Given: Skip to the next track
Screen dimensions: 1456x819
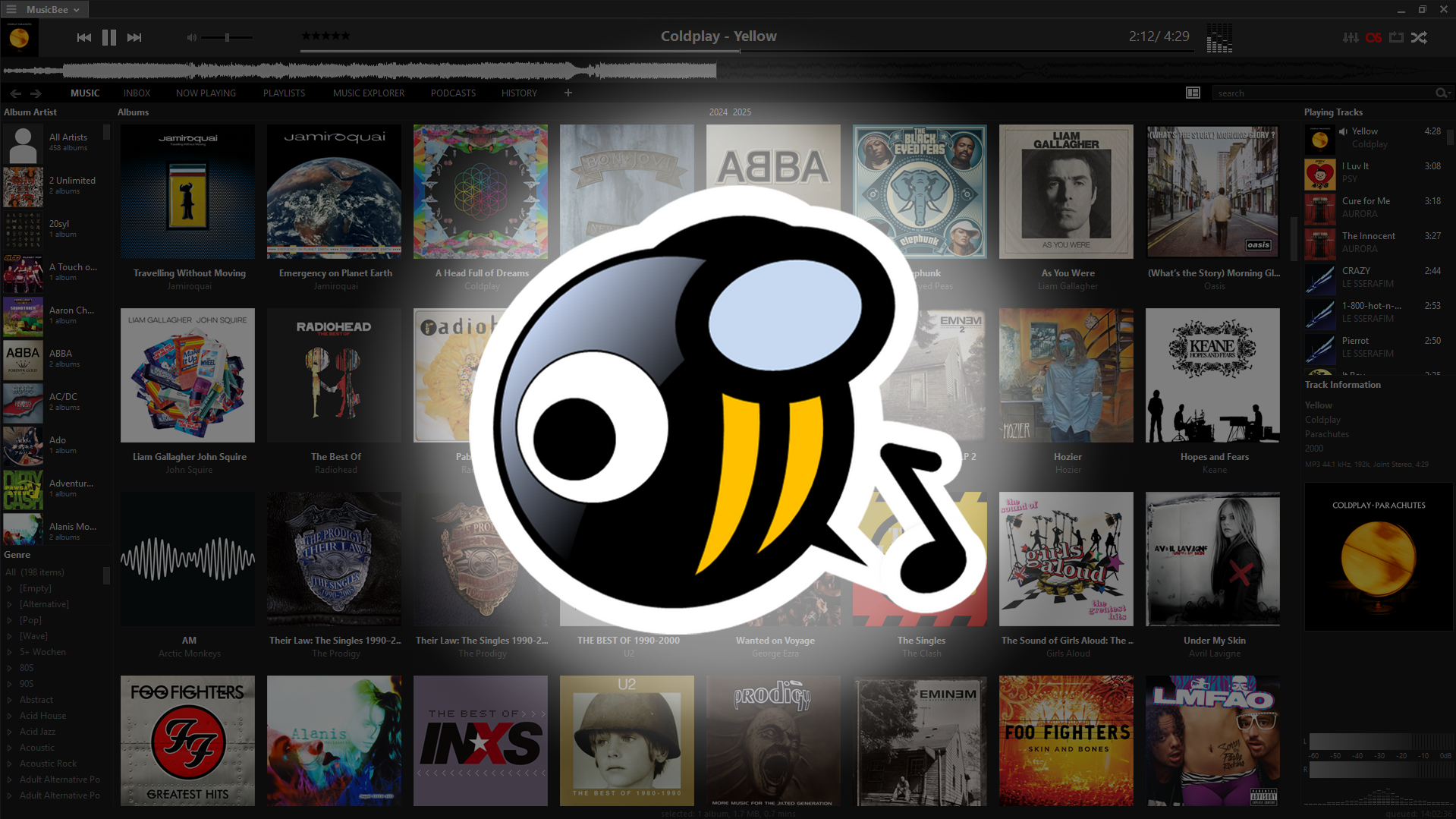Looking at the screenshot, I should [134, 37].
